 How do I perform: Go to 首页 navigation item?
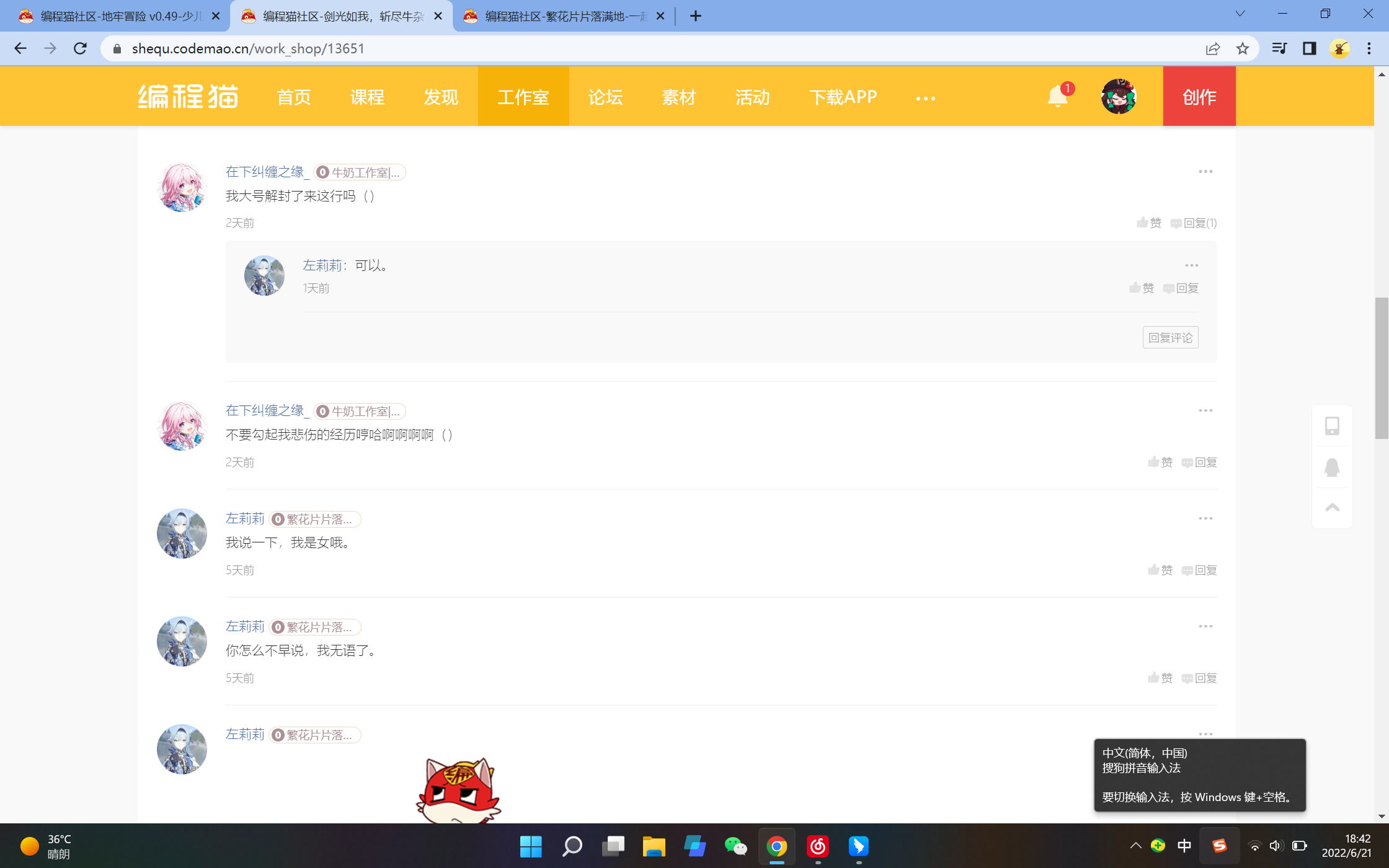coord(294,97)
